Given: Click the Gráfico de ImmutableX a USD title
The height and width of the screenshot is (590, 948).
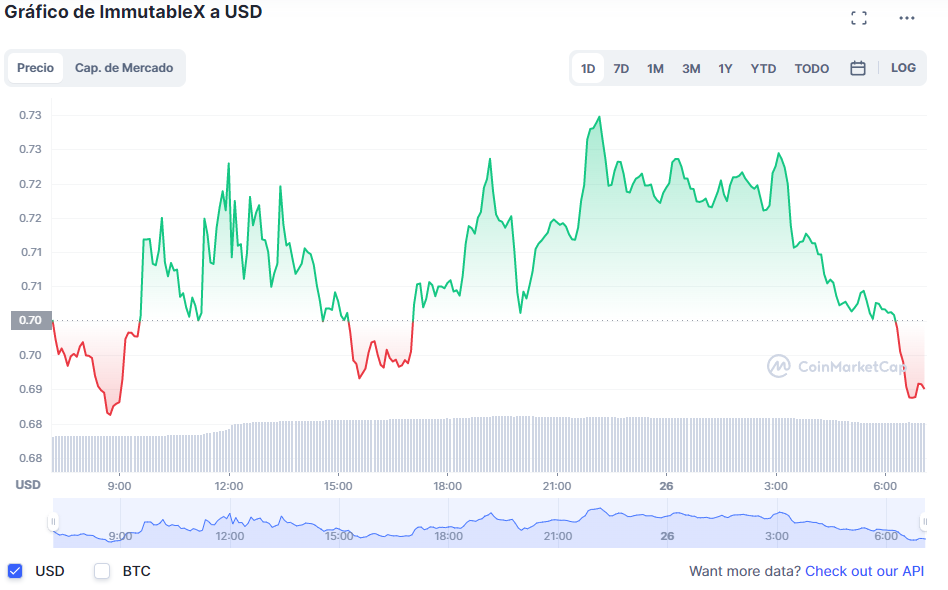Looking at the screenshot, I should coord(133,12).
